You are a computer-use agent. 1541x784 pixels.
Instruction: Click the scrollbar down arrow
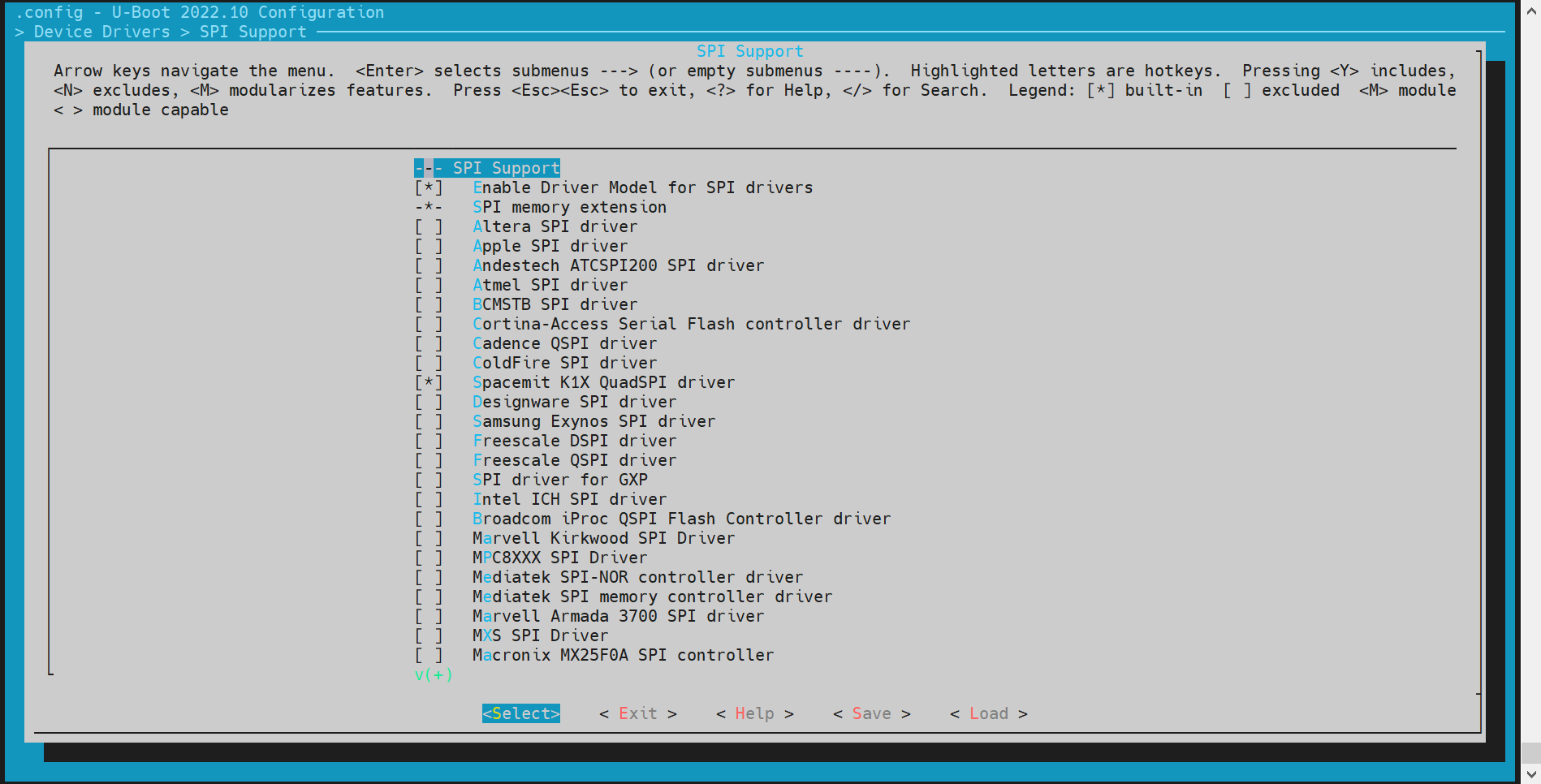click(x=1530, y=773)
